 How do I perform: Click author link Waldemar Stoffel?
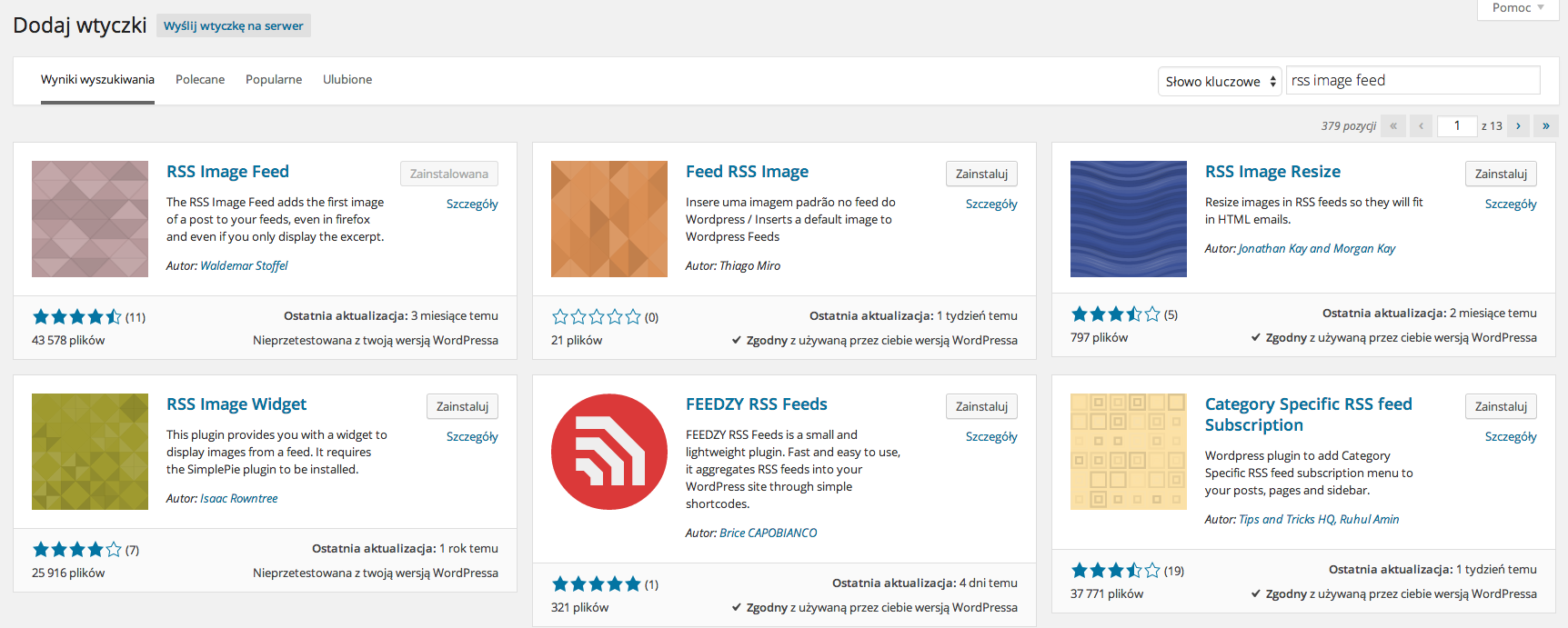(244, 266)
